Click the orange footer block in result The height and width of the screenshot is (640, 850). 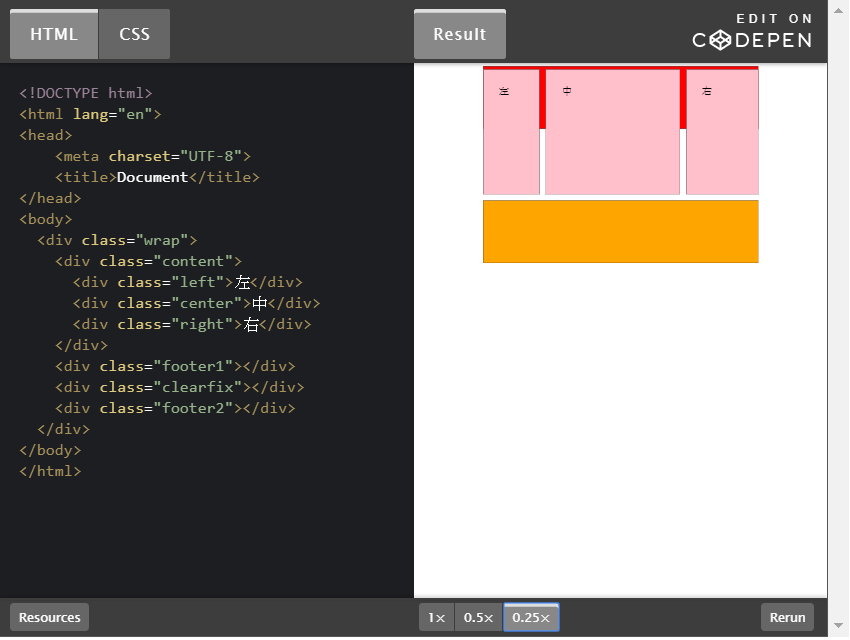click(621, 231)
